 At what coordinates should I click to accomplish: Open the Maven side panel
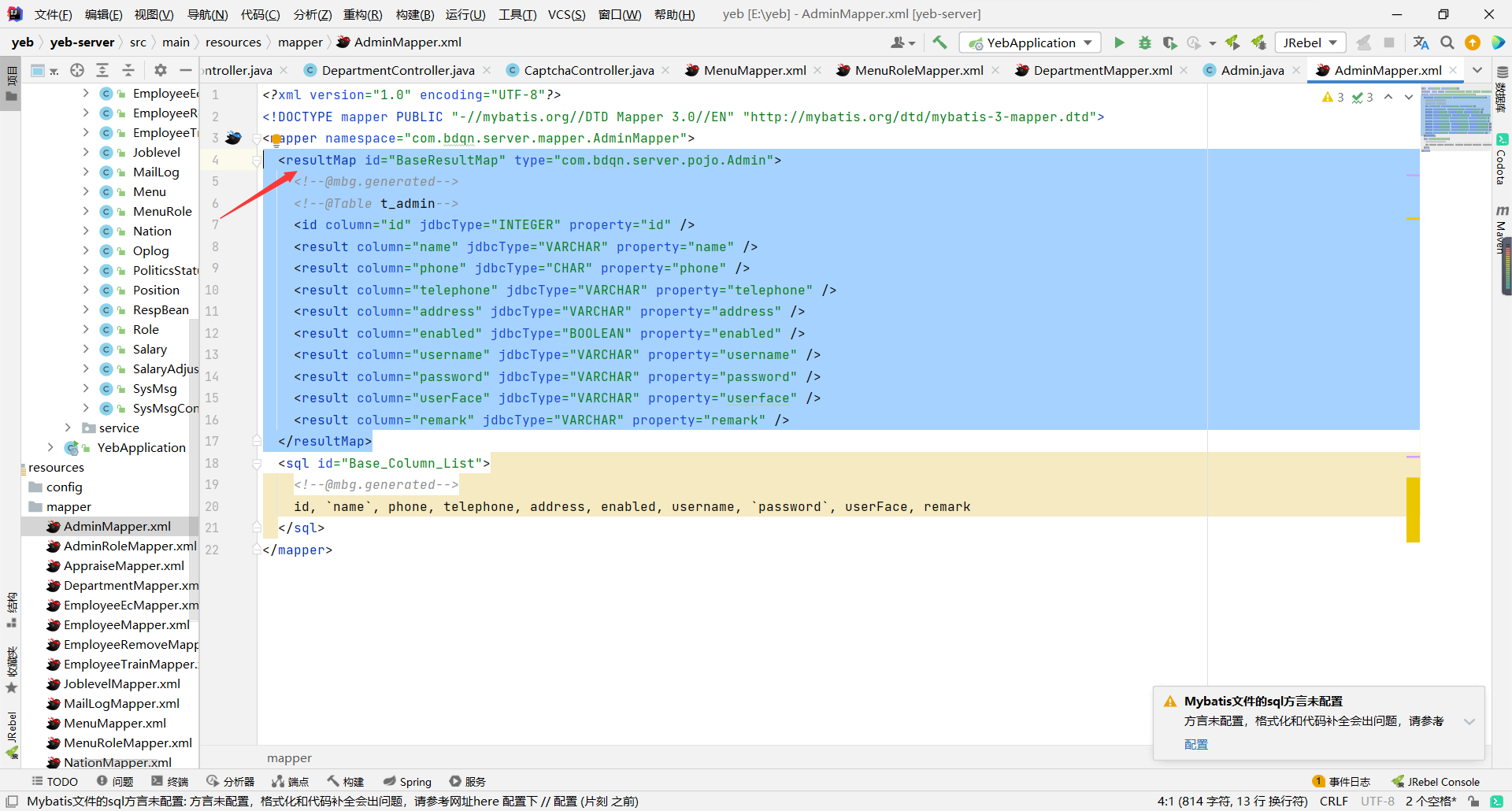click(x=1502, y=229)
